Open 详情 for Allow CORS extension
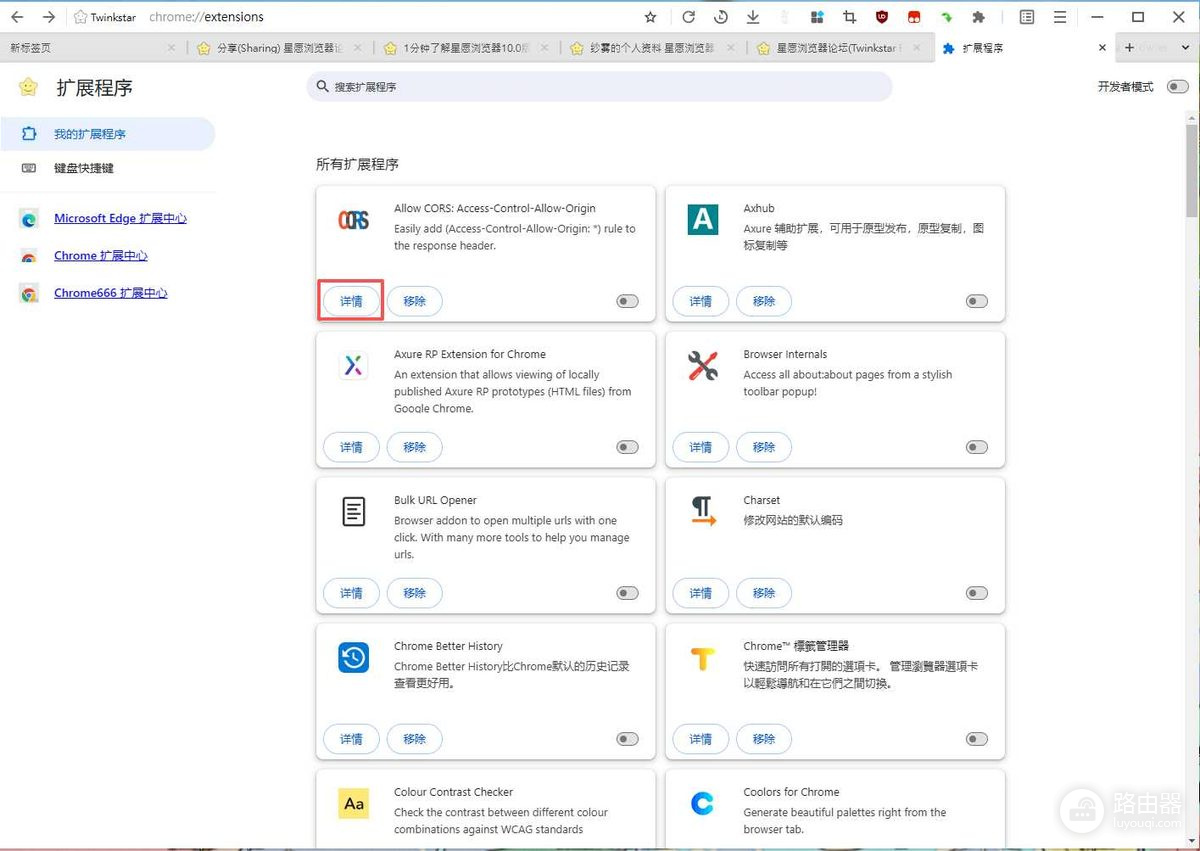The image size is (1200, 851). [x=351, y=301]
